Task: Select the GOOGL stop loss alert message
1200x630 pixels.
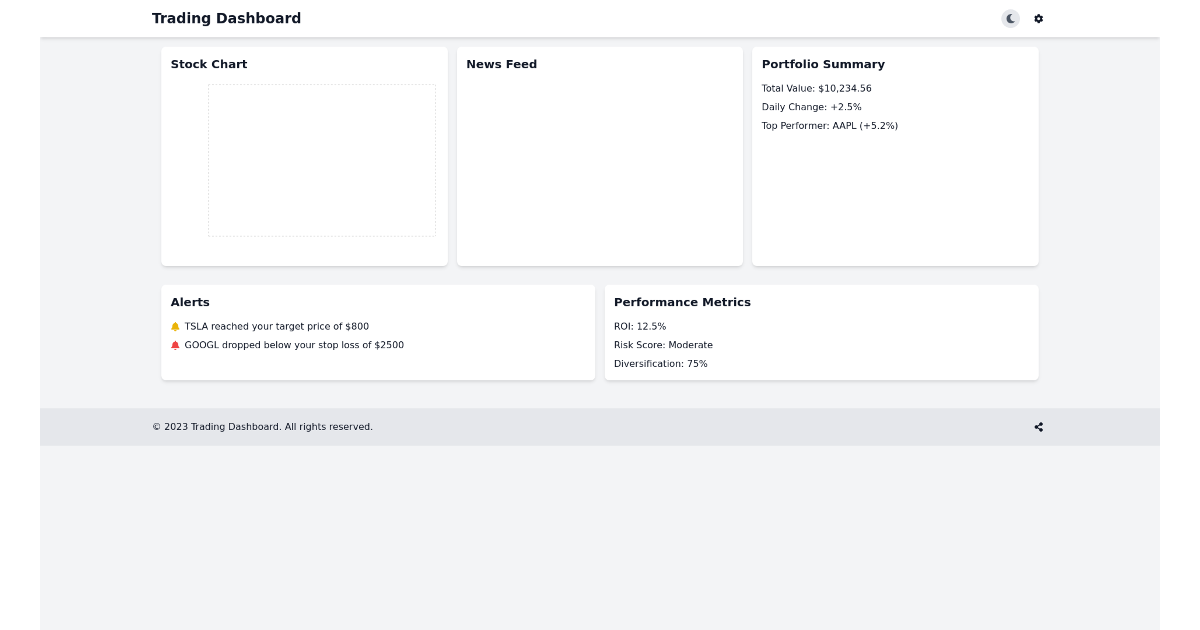Action: point(293,345)
